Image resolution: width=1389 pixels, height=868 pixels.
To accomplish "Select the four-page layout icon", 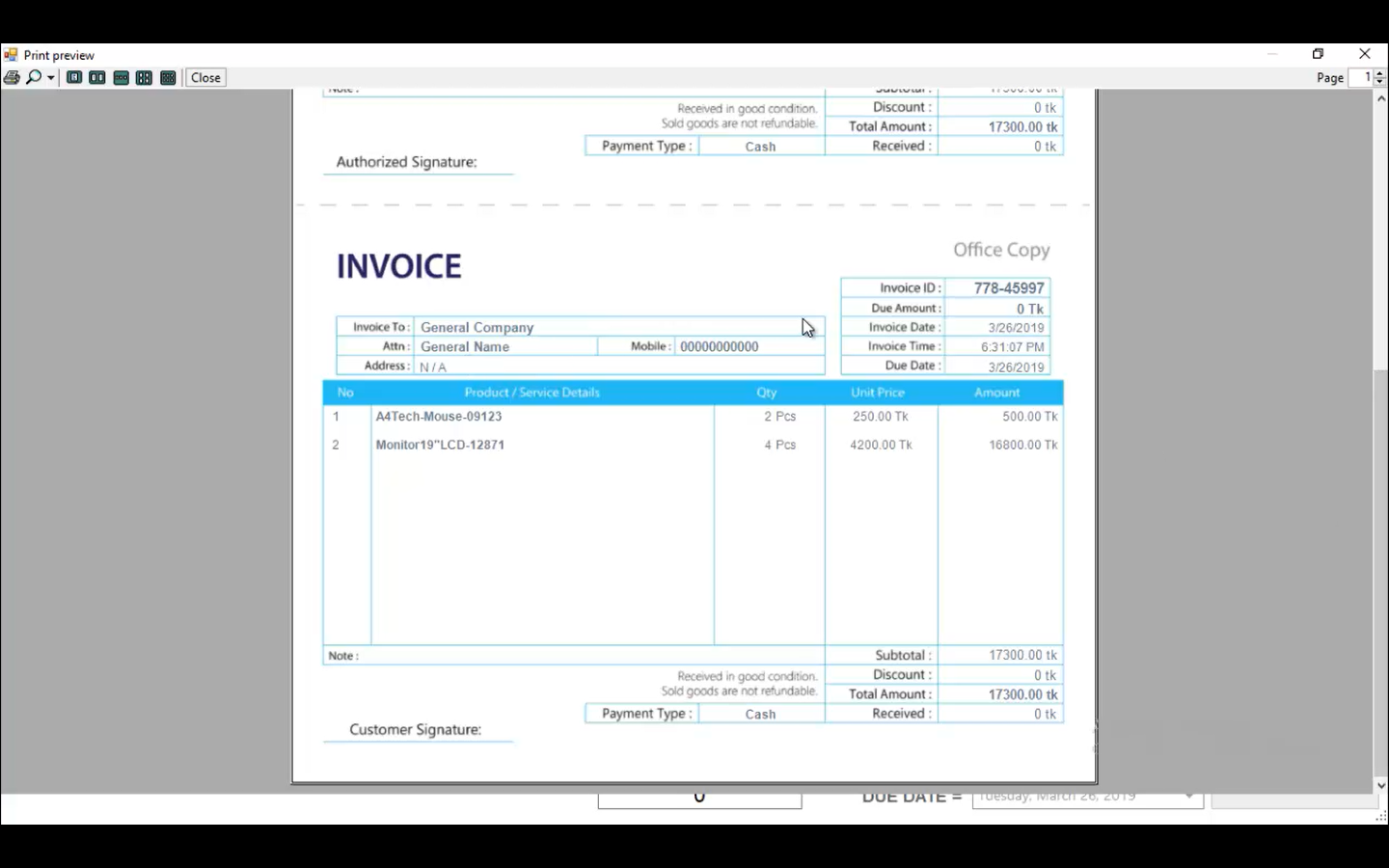I will click(x=144, y=77).
